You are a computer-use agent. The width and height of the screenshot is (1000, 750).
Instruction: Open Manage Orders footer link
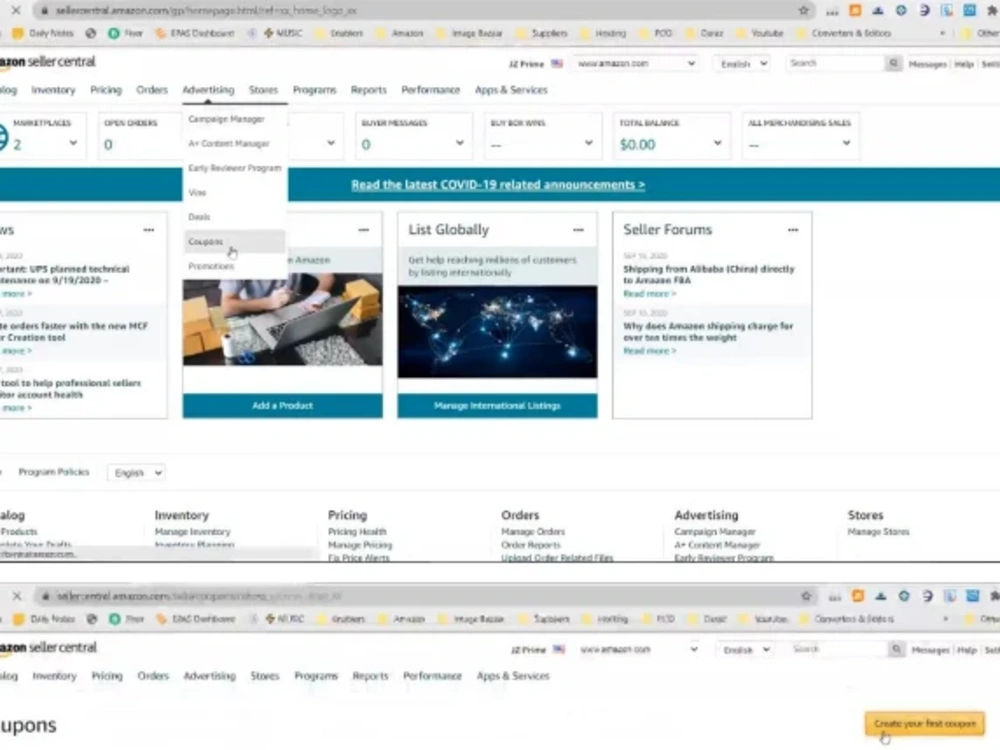click(x=533, y=532)
